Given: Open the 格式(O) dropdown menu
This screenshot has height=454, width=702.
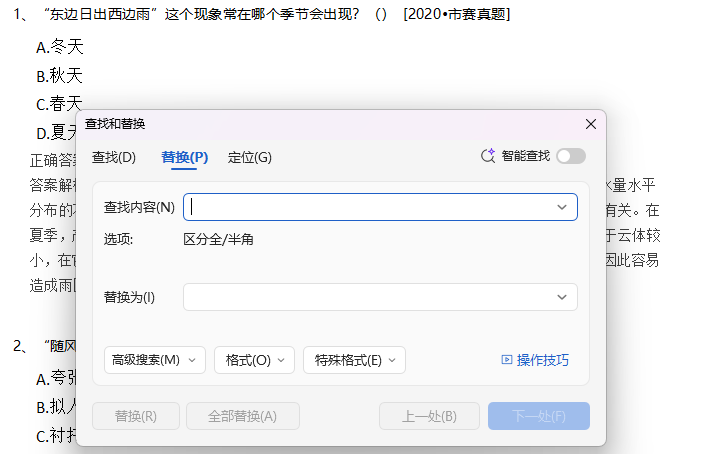Looking at the screenshot, I should coord(254,360).
